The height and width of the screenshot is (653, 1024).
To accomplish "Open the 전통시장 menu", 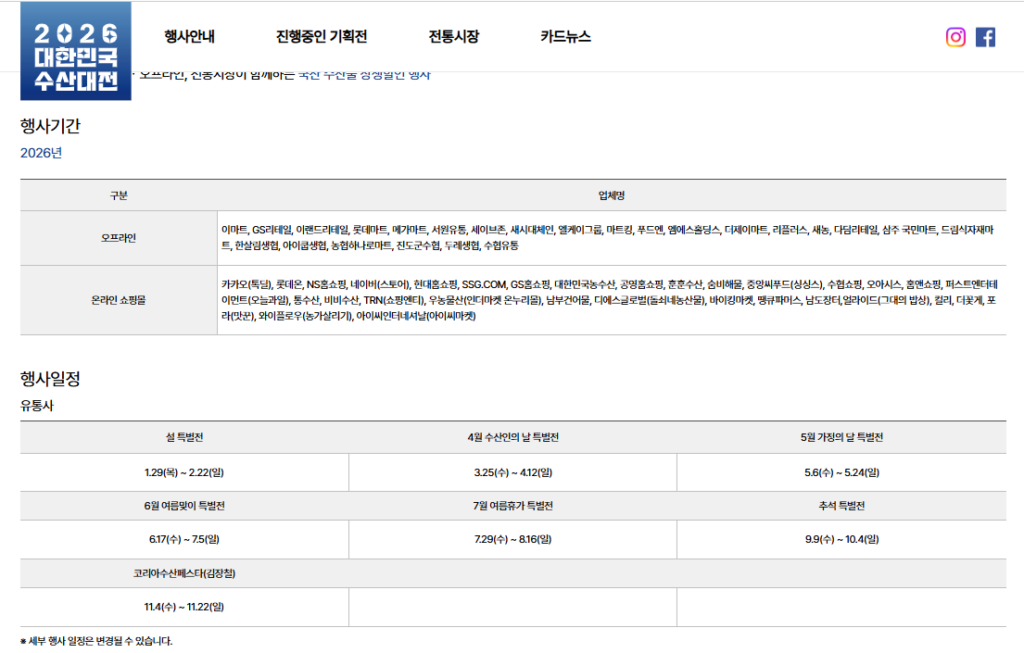I will [453, 36].
